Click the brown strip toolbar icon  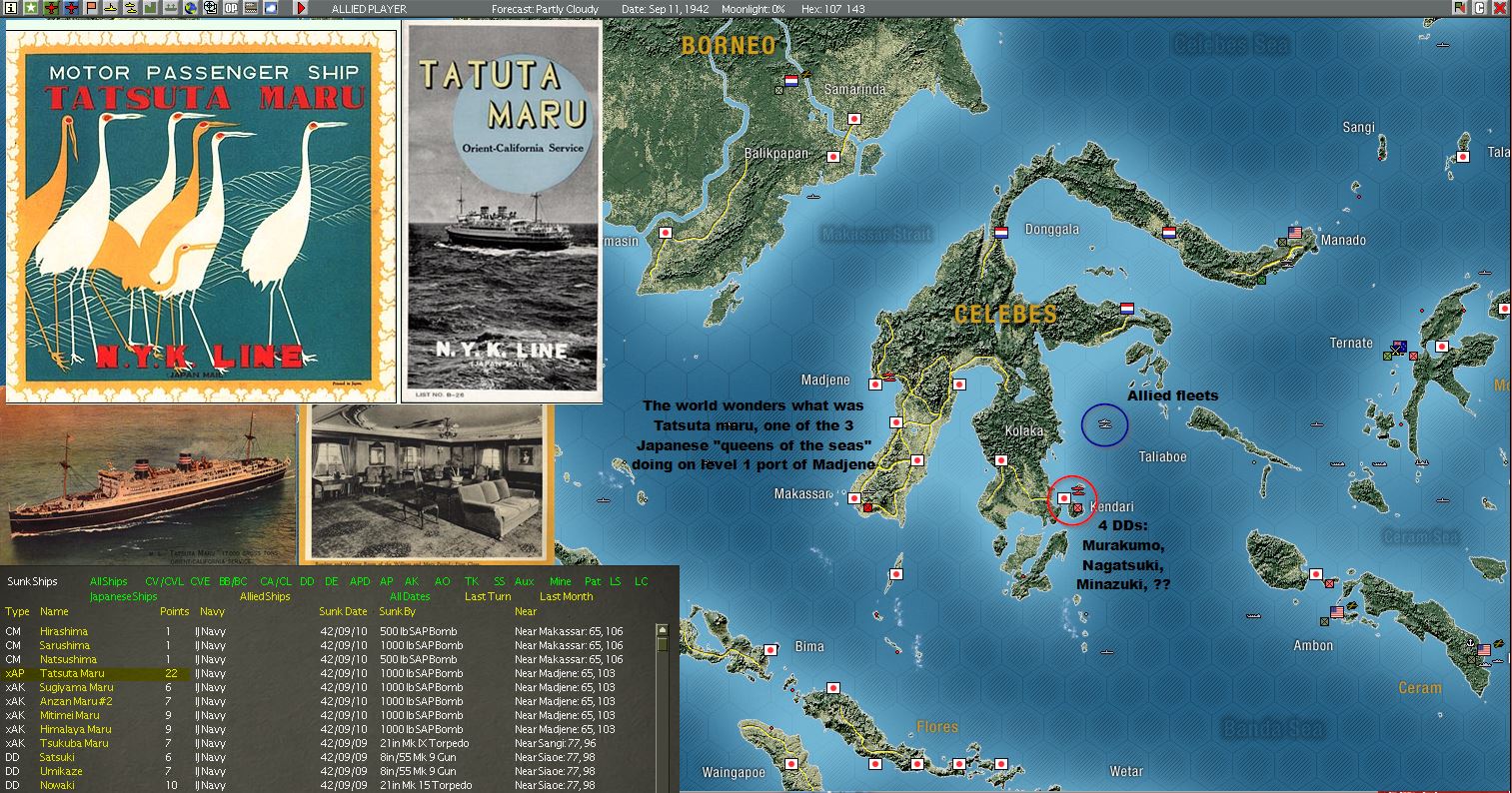click(251, 8)
